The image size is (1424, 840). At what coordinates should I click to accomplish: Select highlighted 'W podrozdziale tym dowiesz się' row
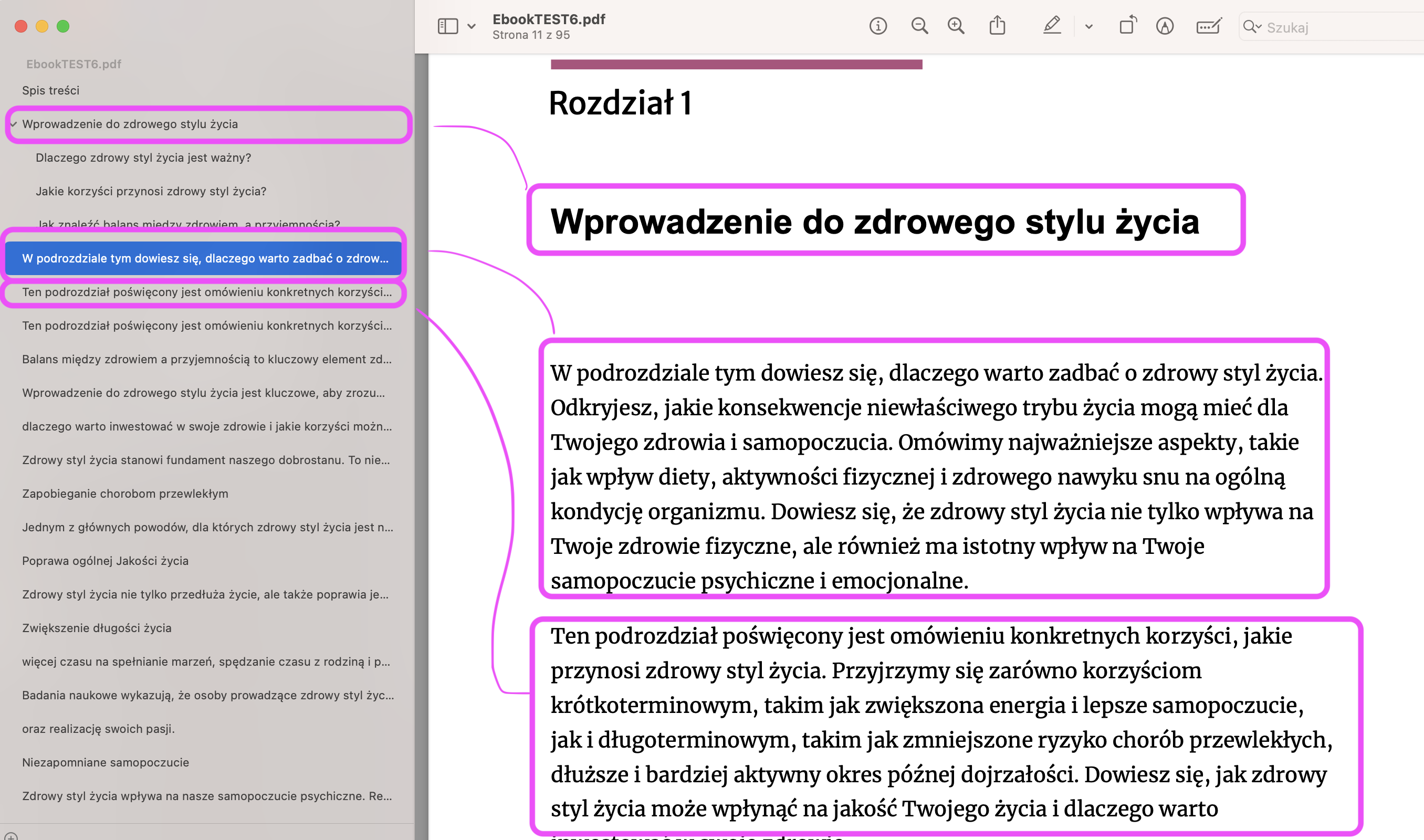(x=204, y=258)
